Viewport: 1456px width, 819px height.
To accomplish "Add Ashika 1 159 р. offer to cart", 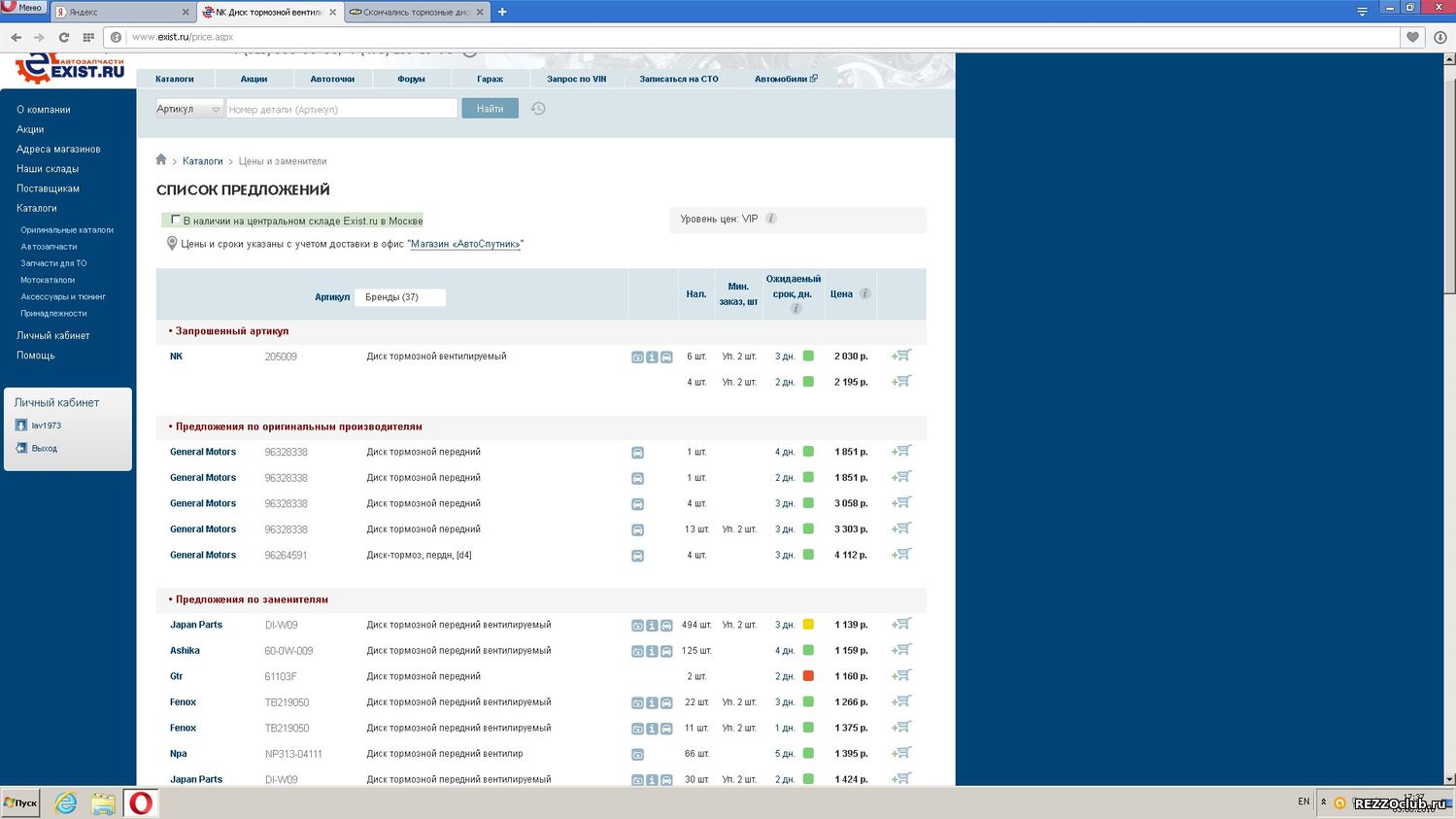I will click(x=901, y=650).
